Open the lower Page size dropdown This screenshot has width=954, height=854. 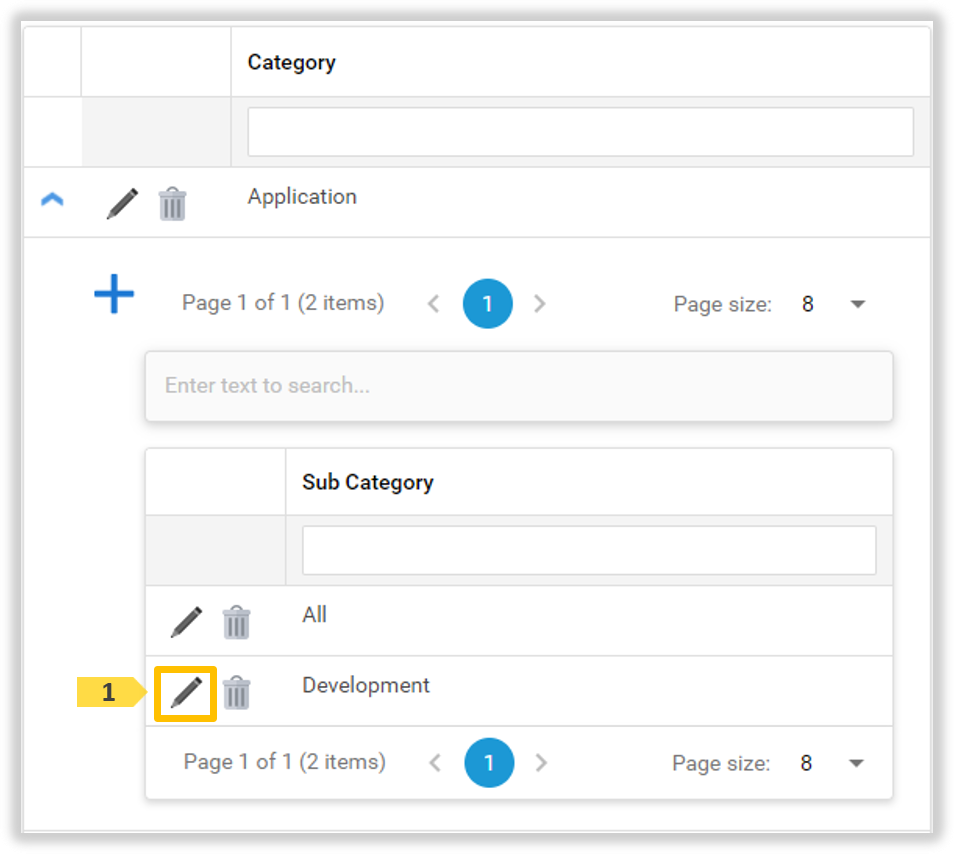(856, 763)
